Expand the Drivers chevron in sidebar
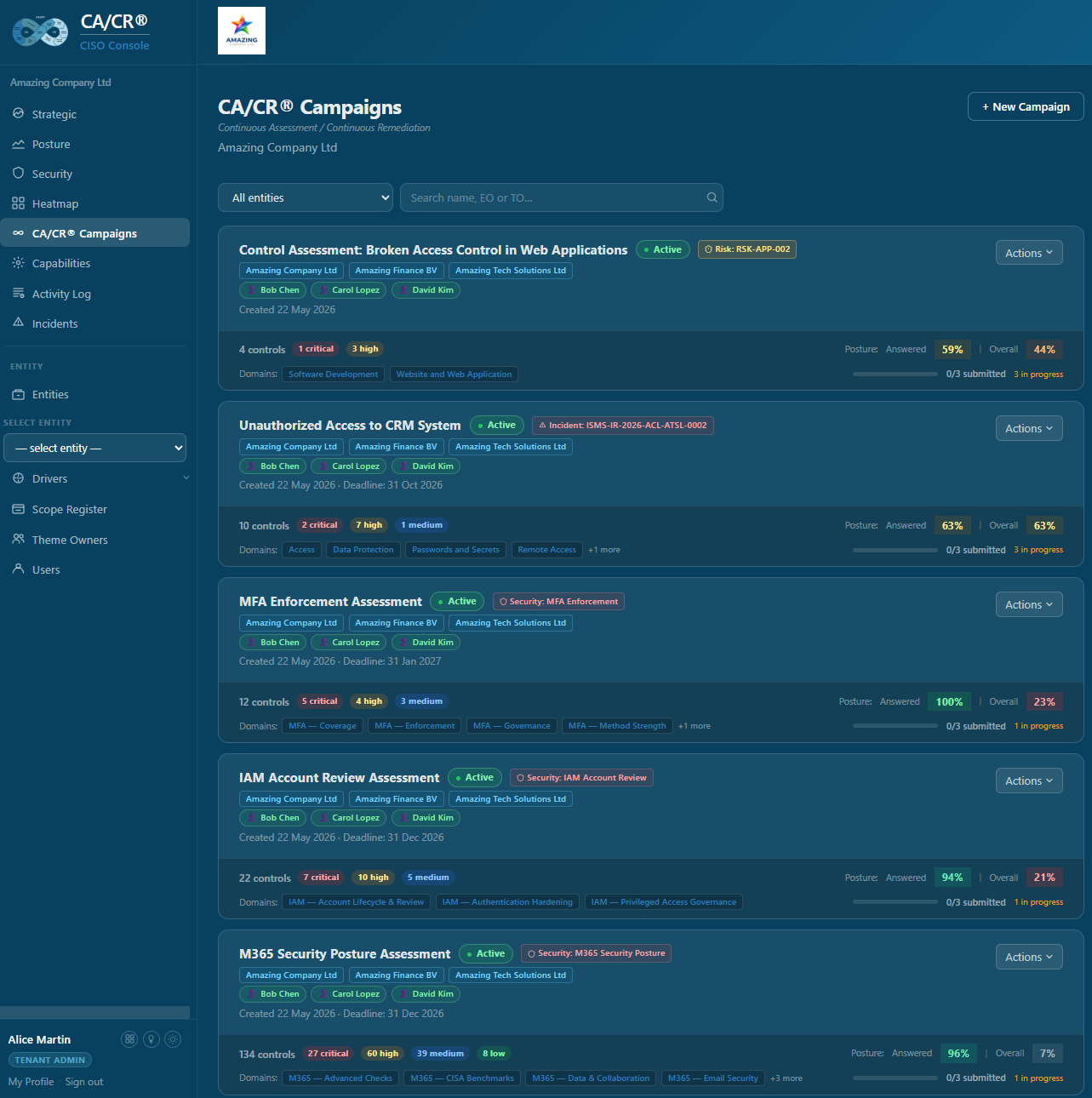1092x1098 pixels. [186, 478]
